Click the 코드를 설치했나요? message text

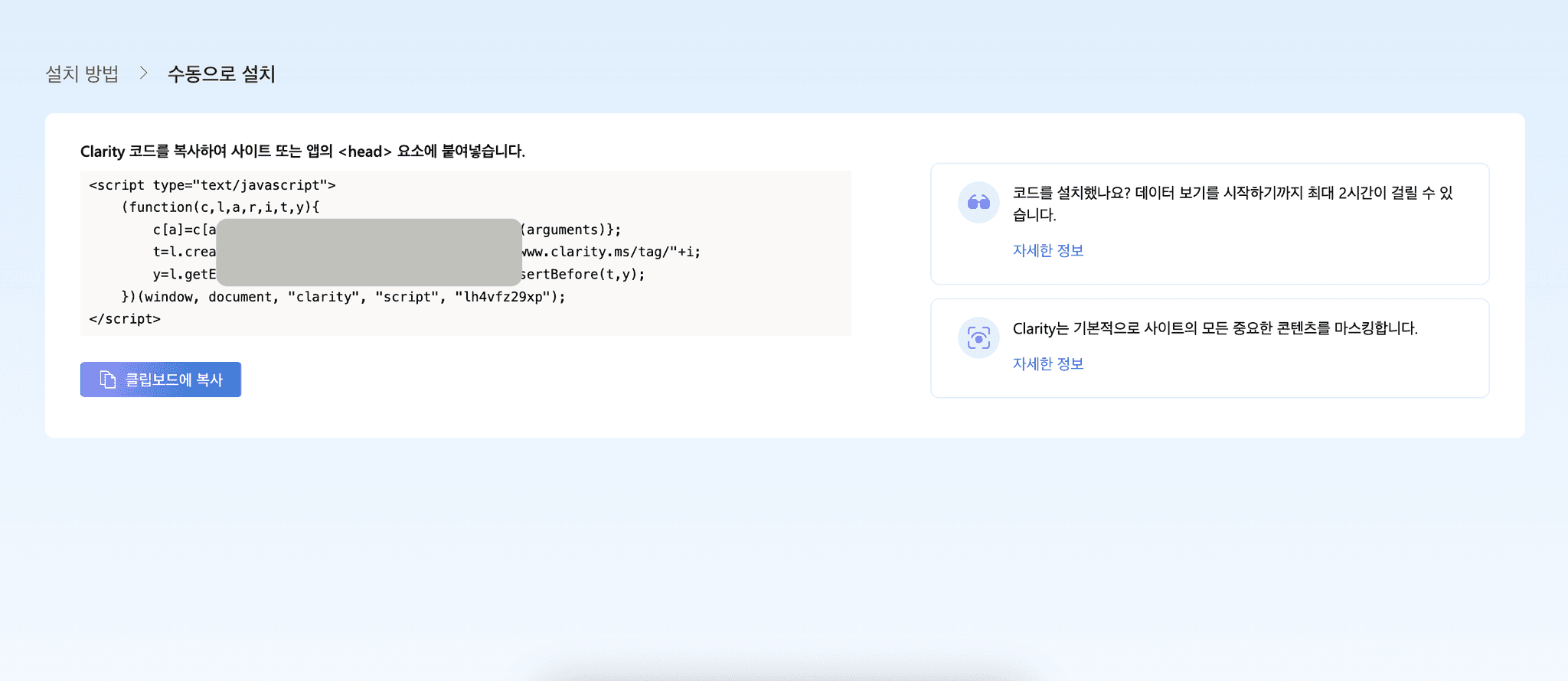tap(1233, 204)
